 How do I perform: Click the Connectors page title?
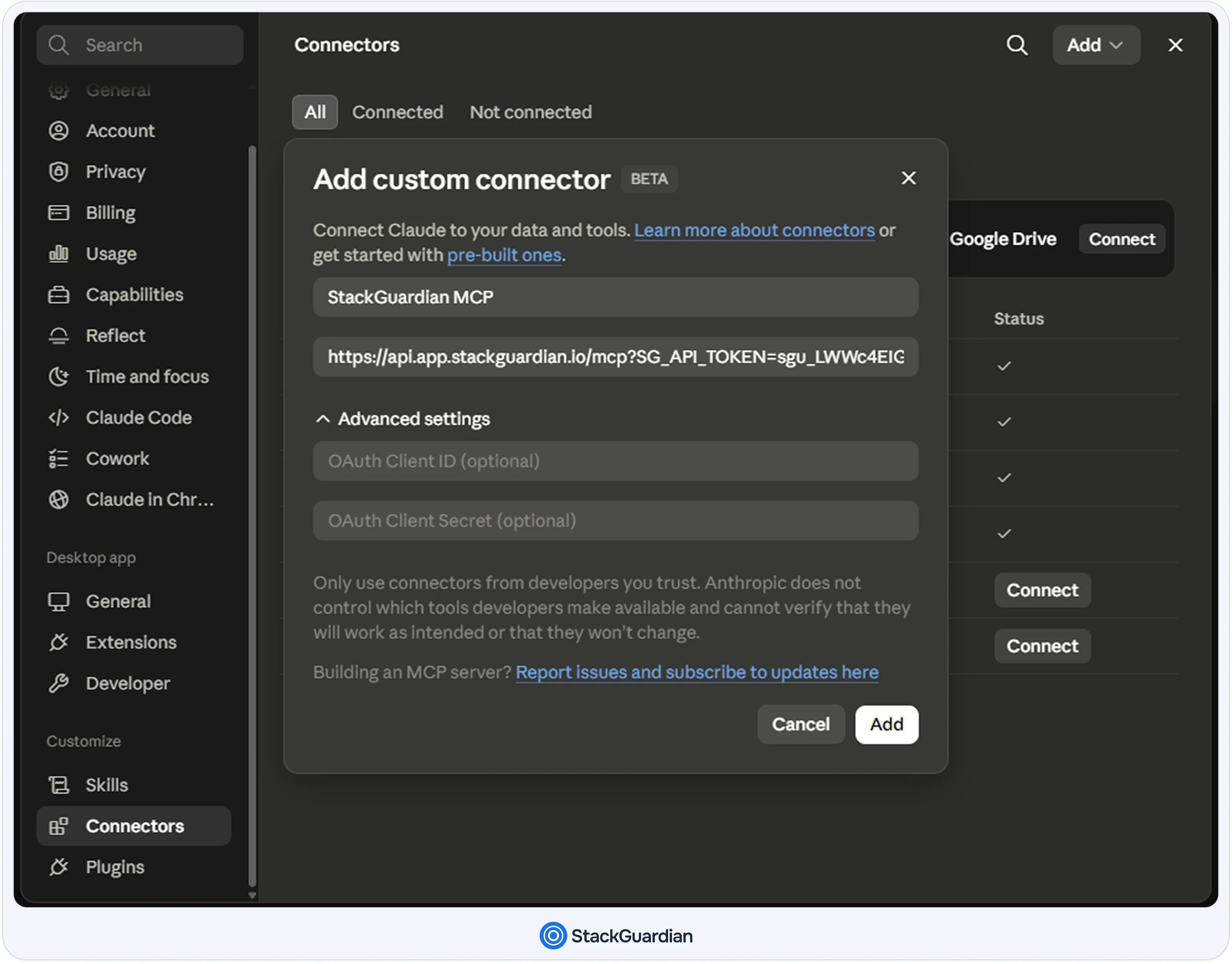point(346,45)
